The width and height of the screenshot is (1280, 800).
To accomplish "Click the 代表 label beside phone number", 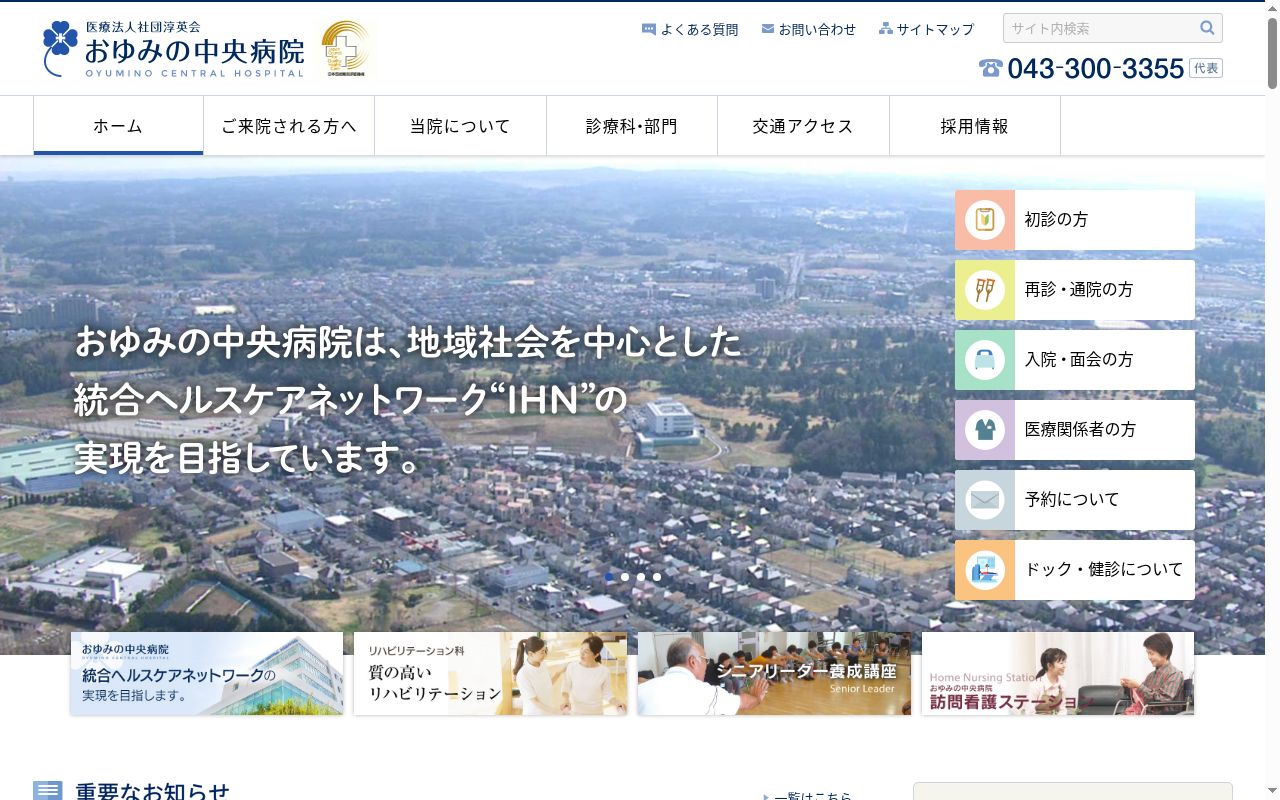I will 1206,68.
